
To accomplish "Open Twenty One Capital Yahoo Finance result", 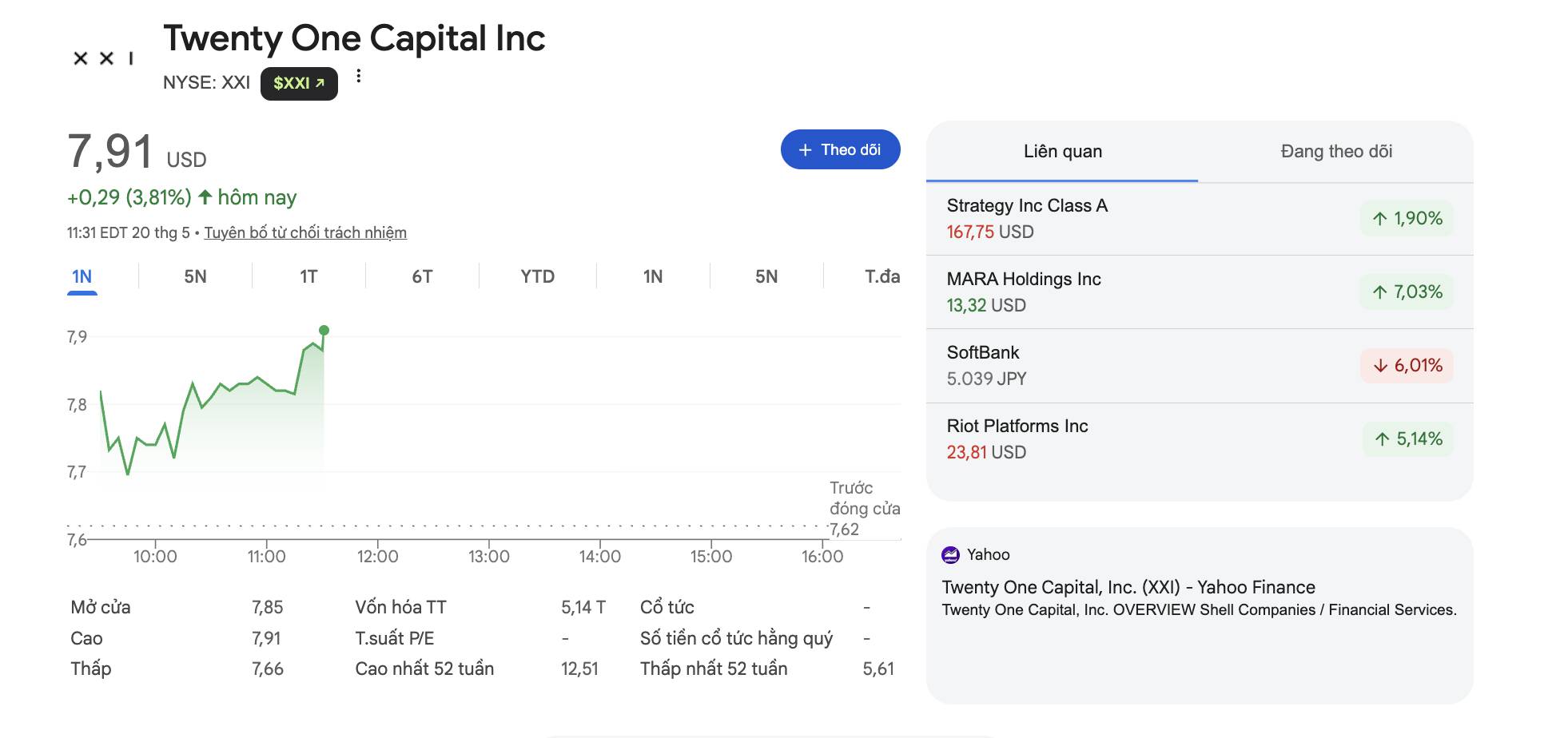I will (x=1128, y=588).
